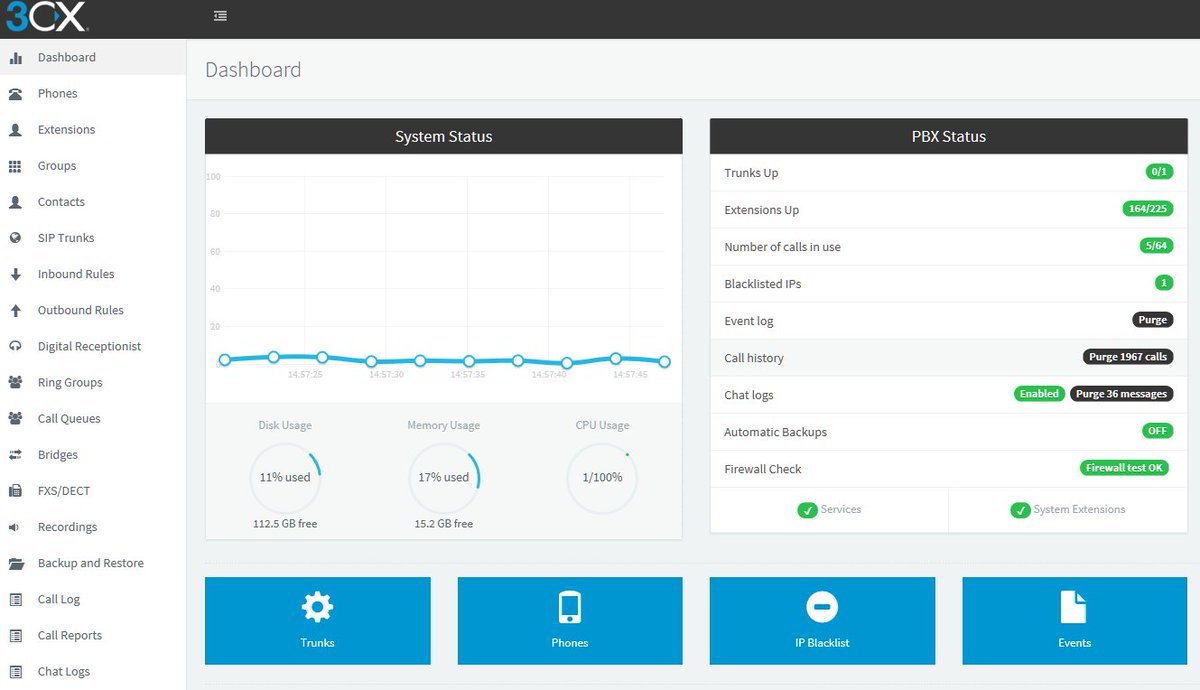The image size is (1200, 690).
Task: Click the 15.2 GB free text
Action: pos(444,524)
